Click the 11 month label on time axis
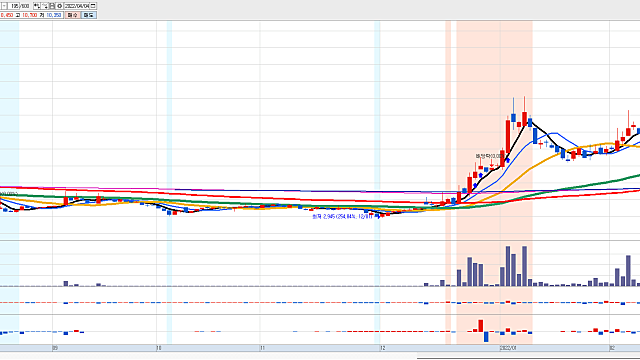 pos(262,348)
